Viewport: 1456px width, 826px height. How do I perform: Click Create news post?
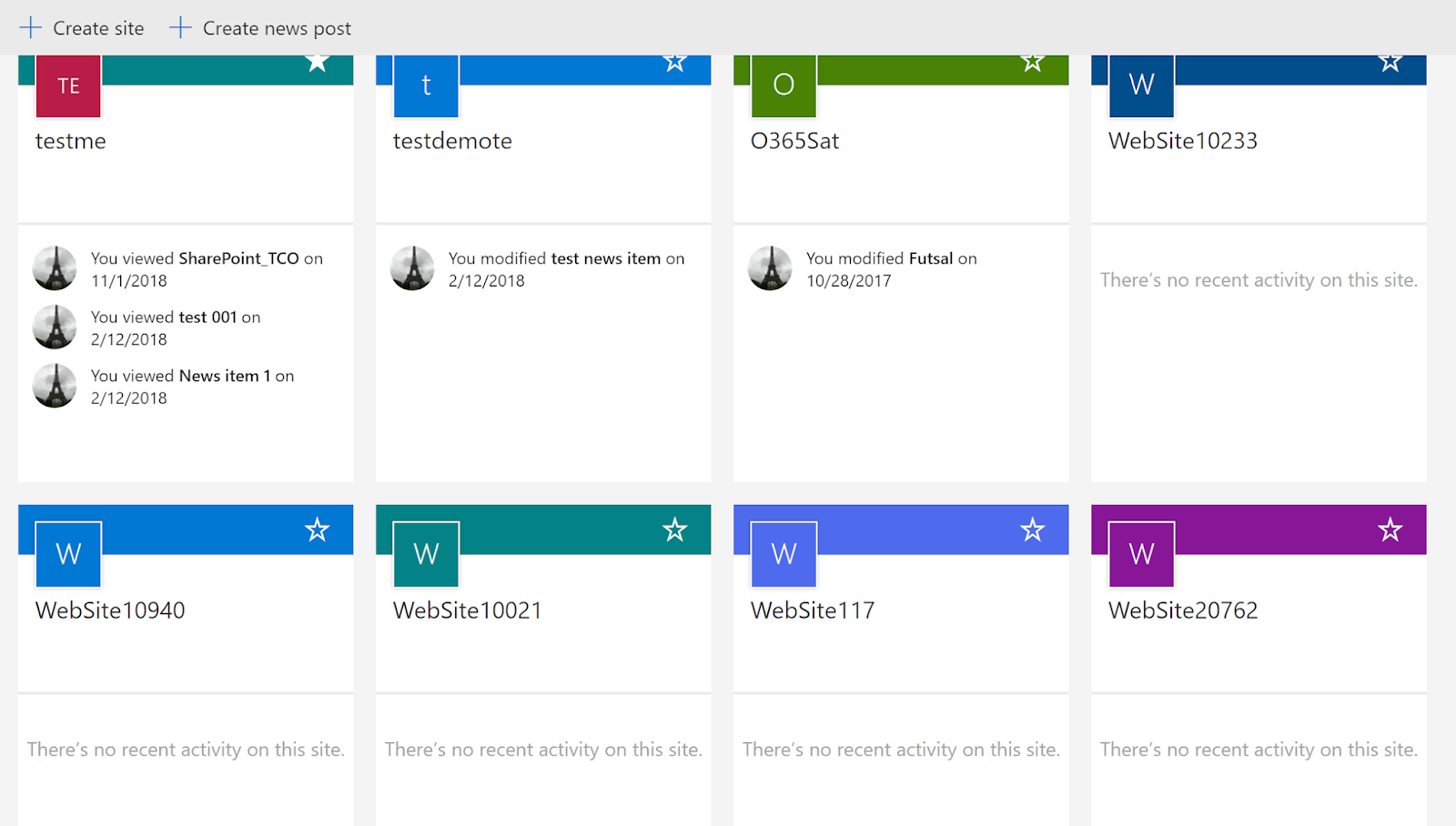pyautogui.click(x=260, y=27)
